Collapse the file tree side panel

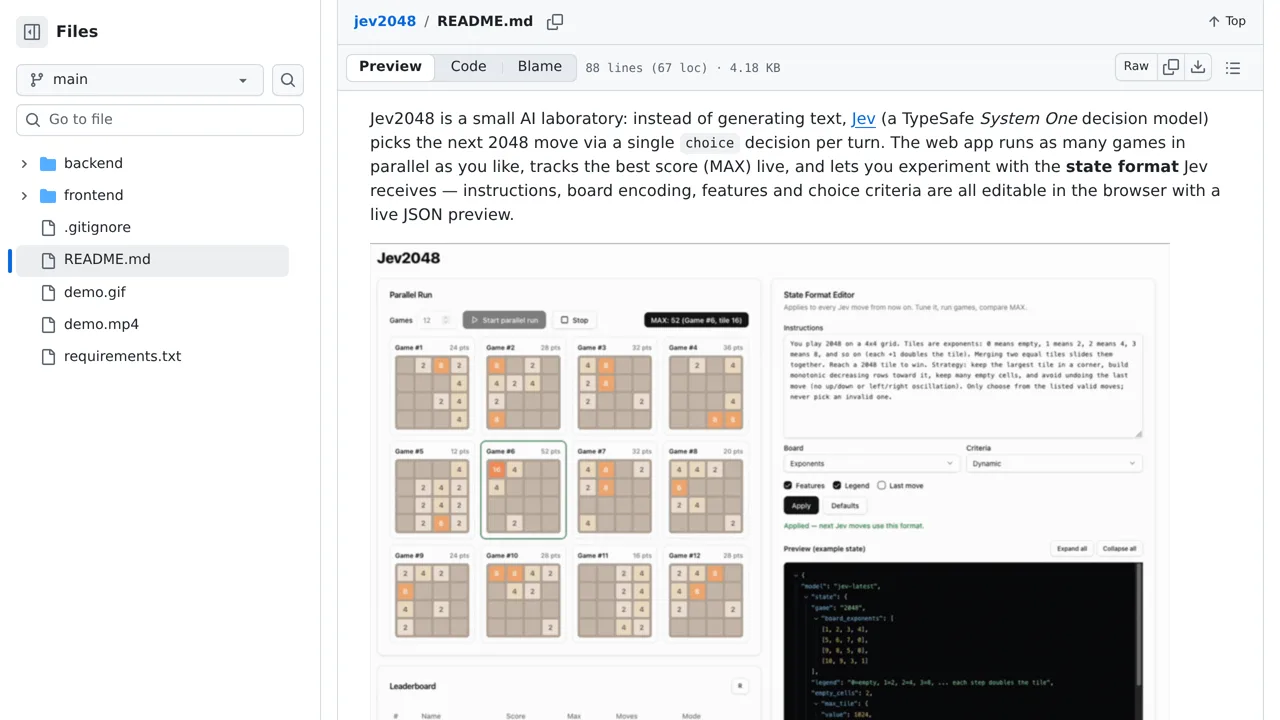click(32, 32)
